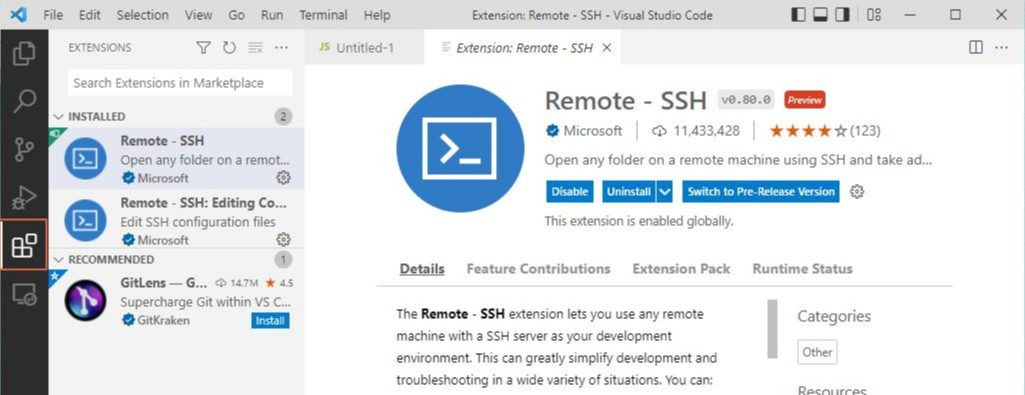Click the Preview badge
This screenshot has width=1025, height=395.
point(805,99)
